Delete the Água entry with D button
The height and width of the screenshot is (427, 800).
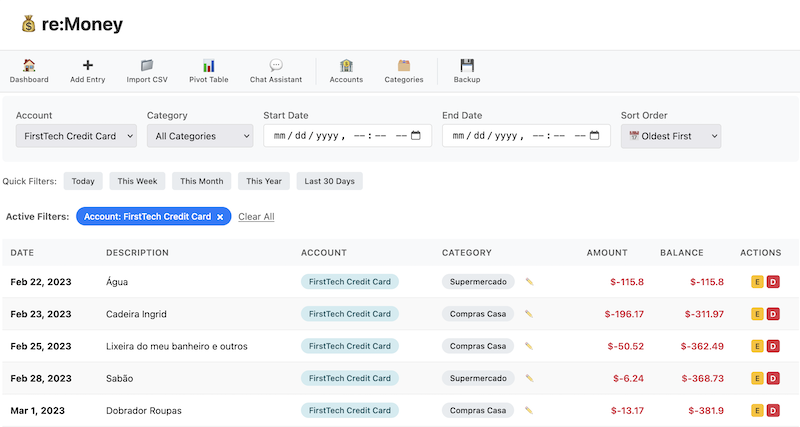[x=773, y=282]
